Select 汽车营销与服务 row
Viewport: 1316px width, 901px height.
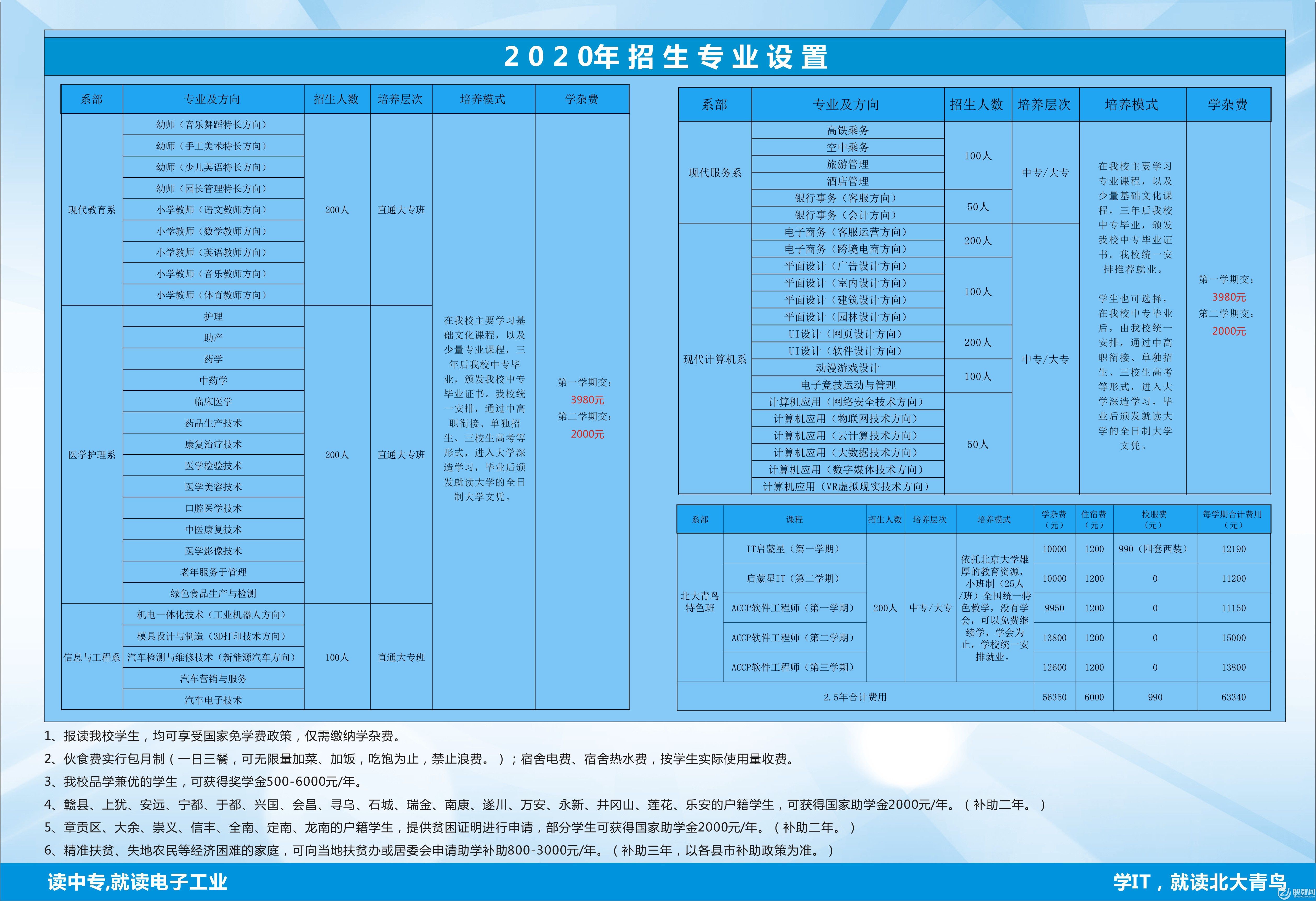click(213, 679)
